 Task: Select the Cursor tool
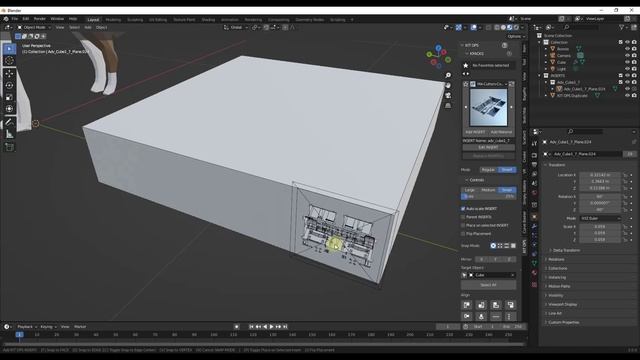[9, 61]
